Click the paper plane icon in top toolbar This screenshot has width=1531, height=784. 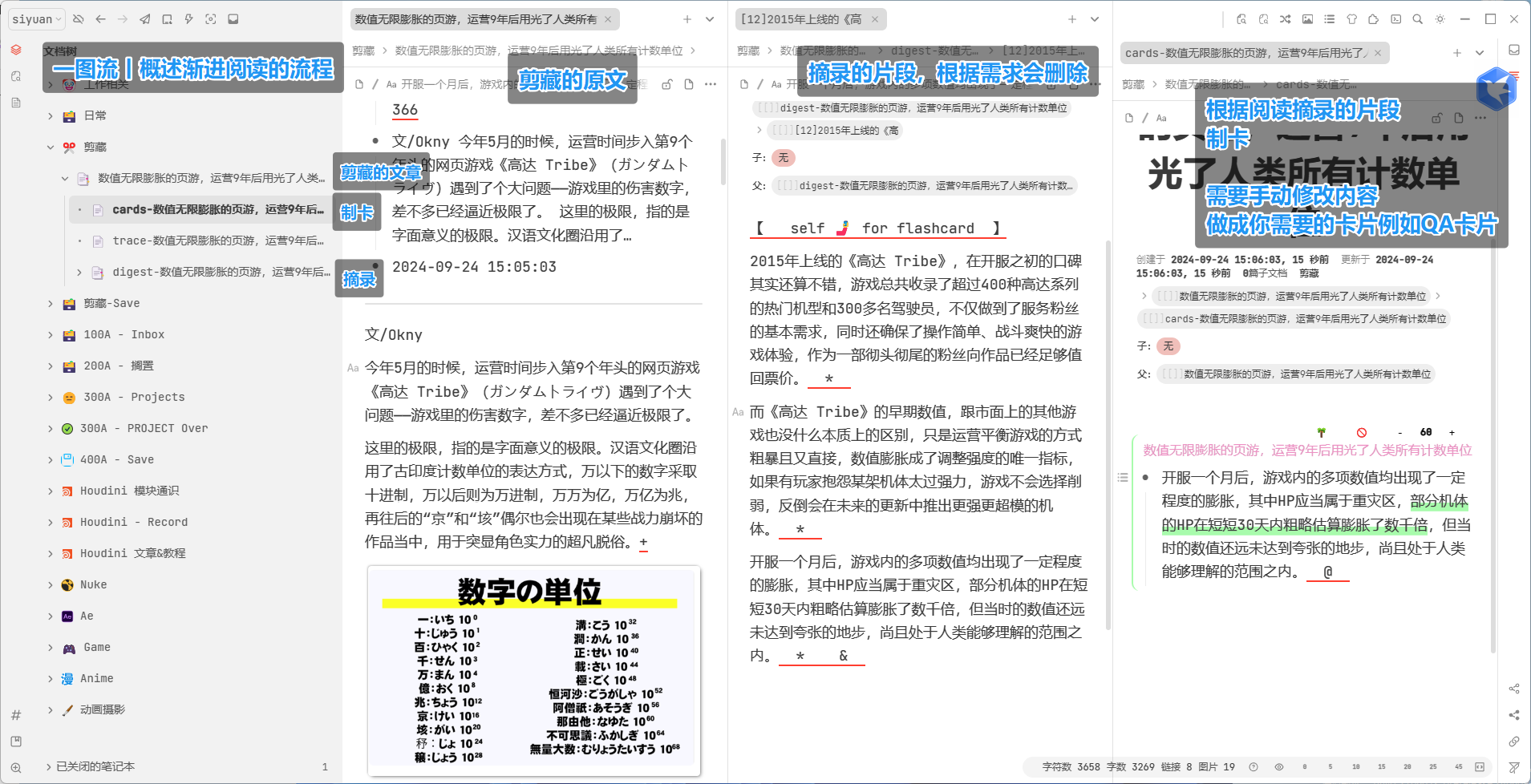(144, 19)
